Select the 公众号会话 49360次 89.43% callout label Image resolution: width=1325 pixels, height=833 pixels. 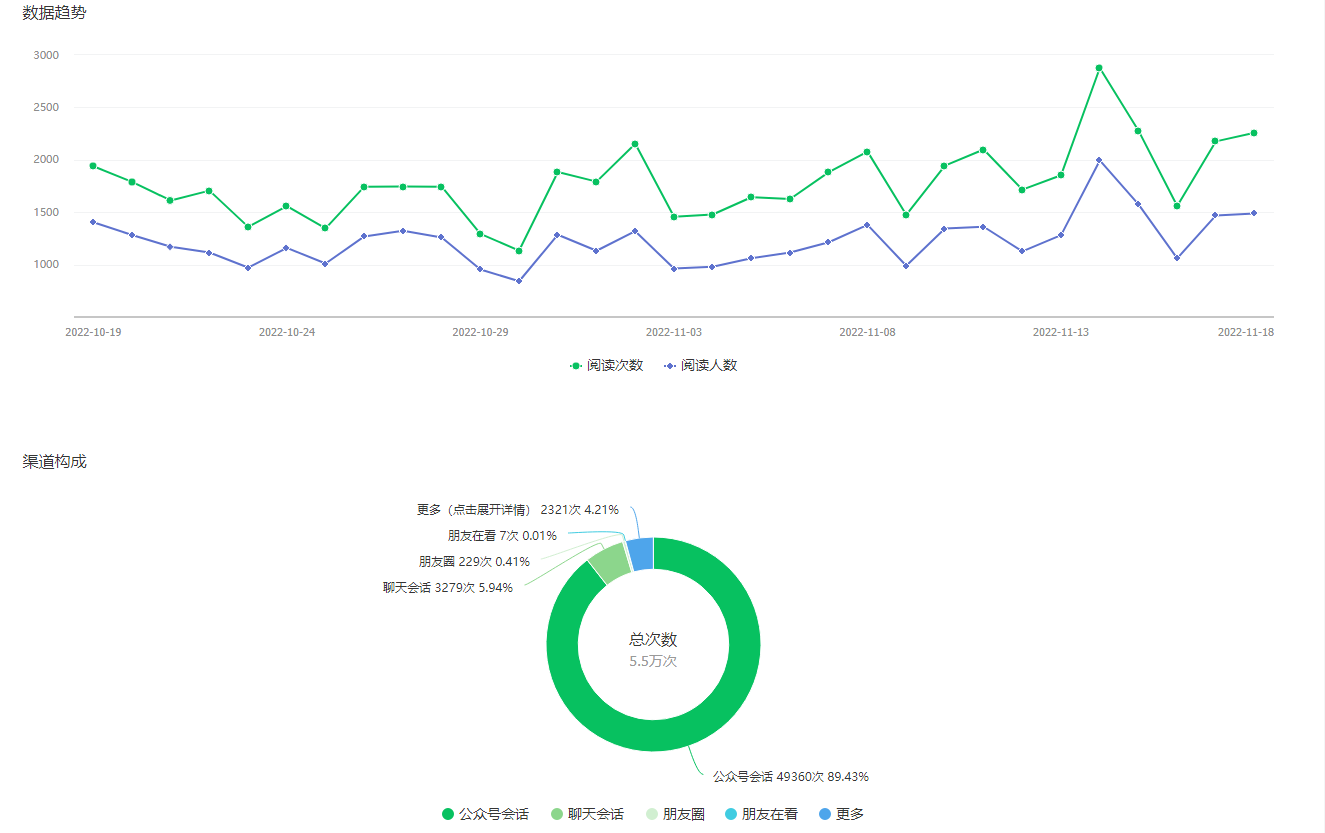(x=790, y=776)
